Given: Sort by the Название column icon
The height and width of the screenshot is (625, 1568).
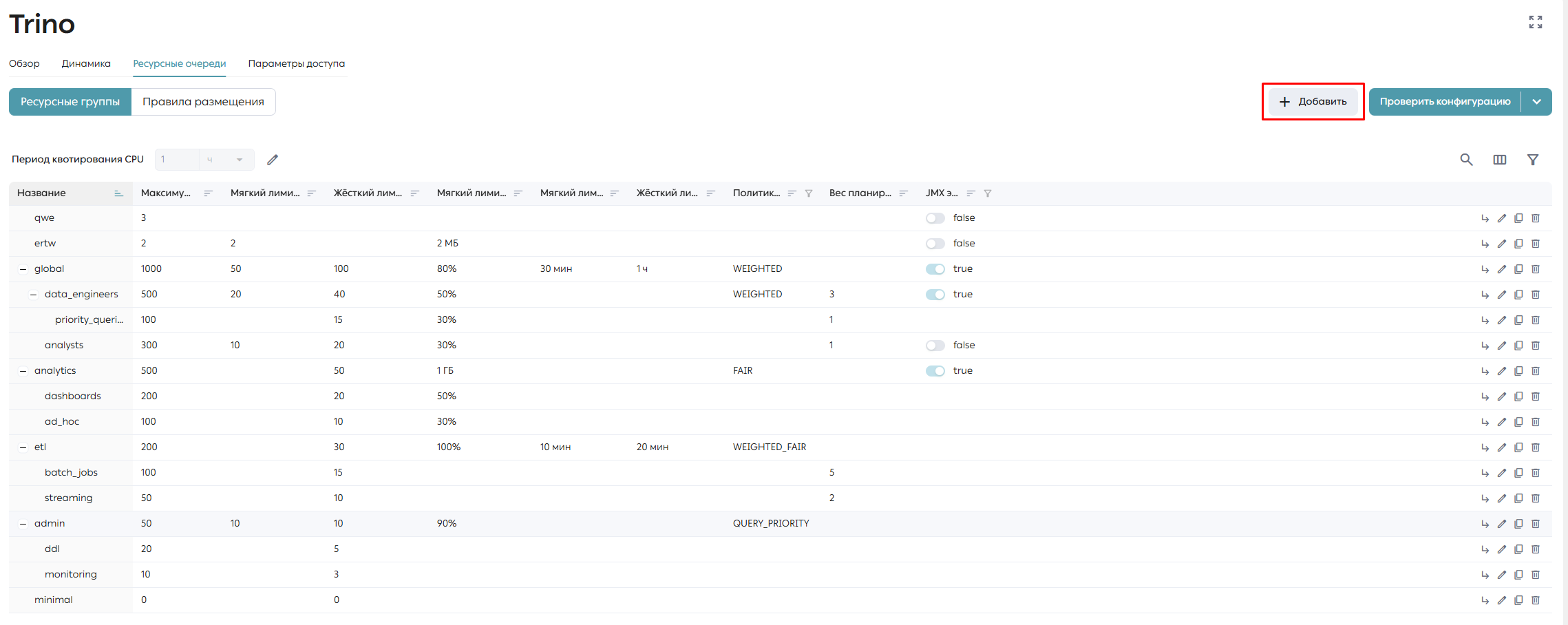Looking at the screenshot, I should point(118,193).
